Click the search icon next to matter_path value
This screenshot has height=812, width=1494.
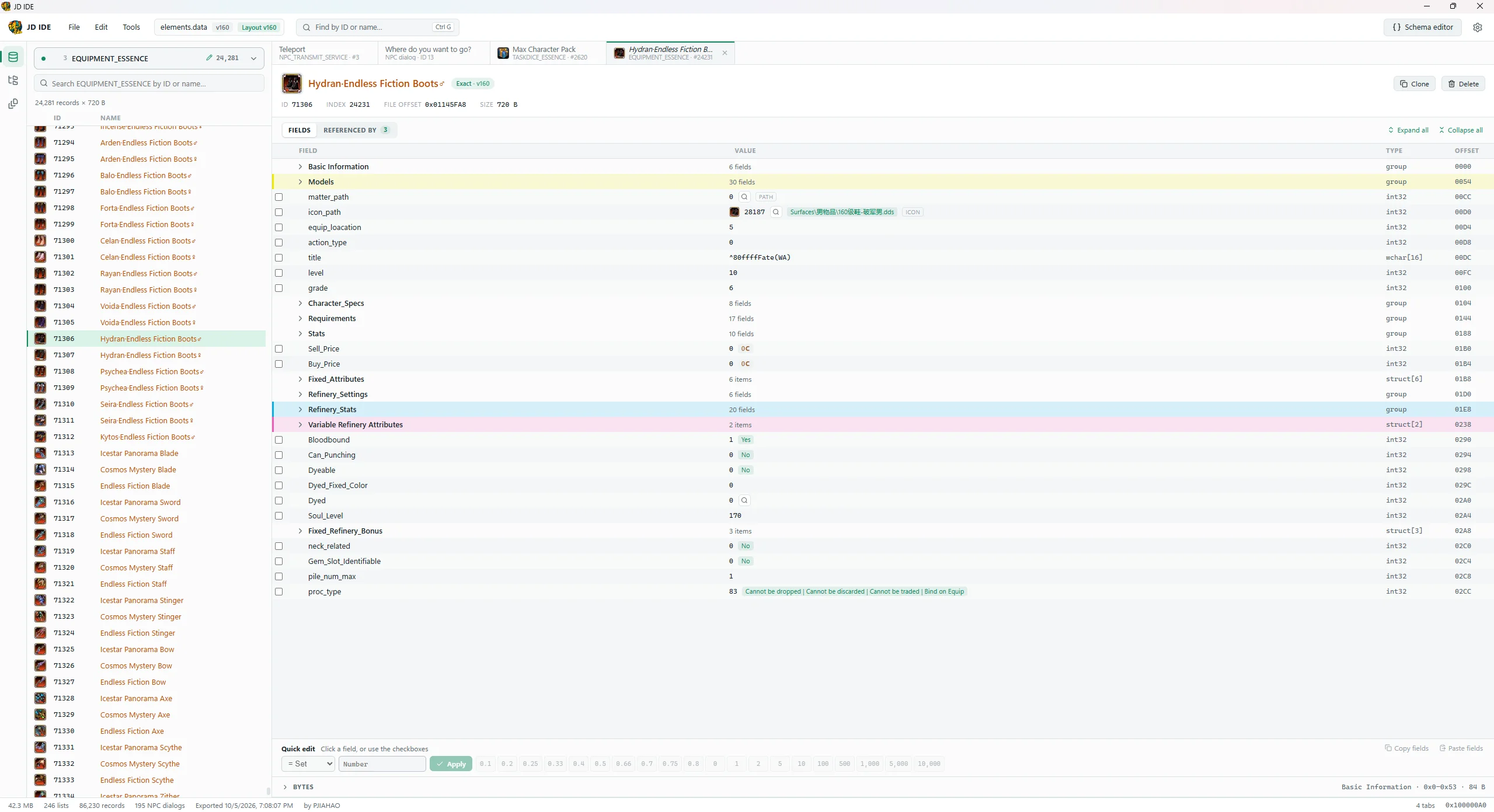coord(744,197)
